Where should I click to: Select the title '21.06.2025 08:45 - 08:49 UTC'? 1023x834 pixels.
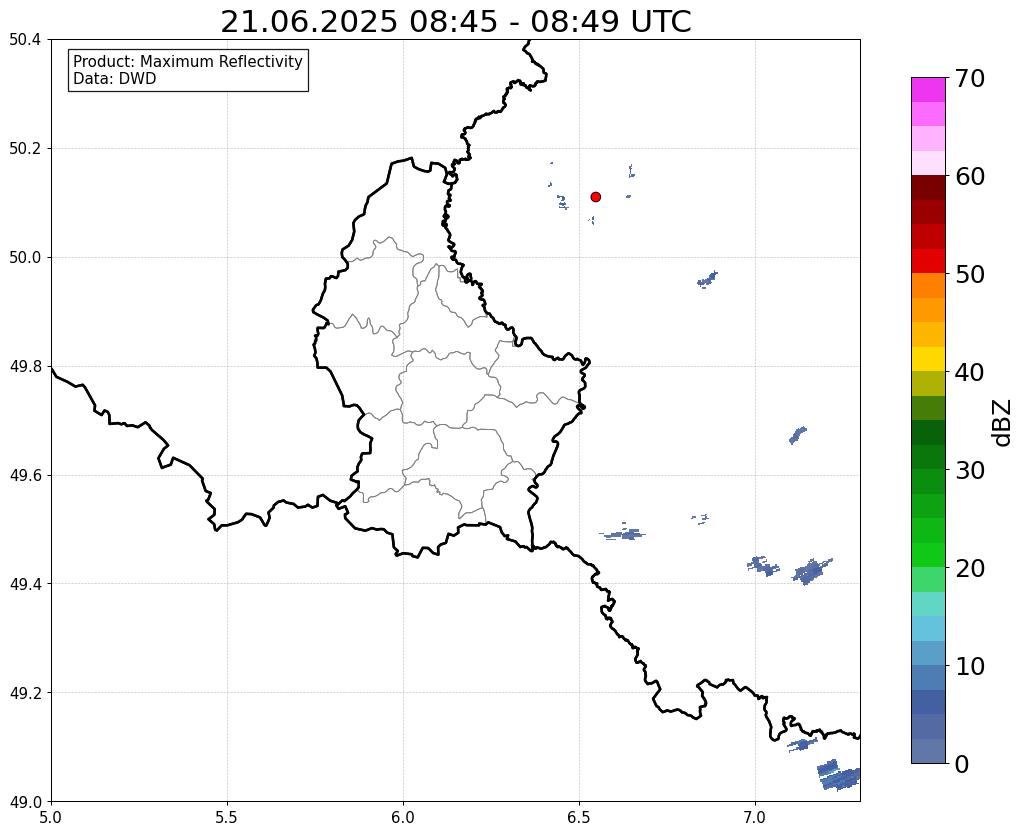(455, 22)
